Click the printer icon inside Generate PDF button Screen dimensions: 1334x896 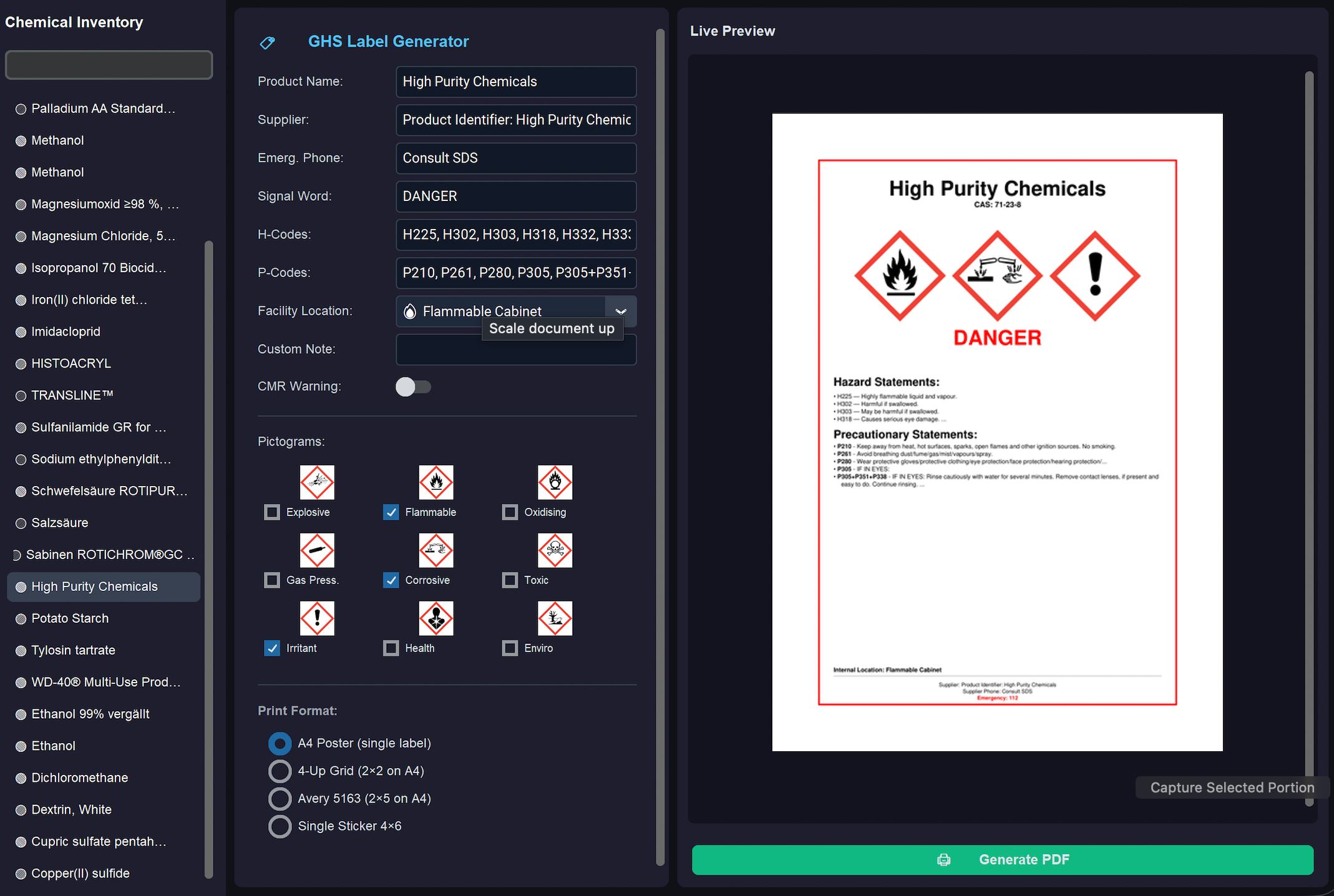[944, 859]
